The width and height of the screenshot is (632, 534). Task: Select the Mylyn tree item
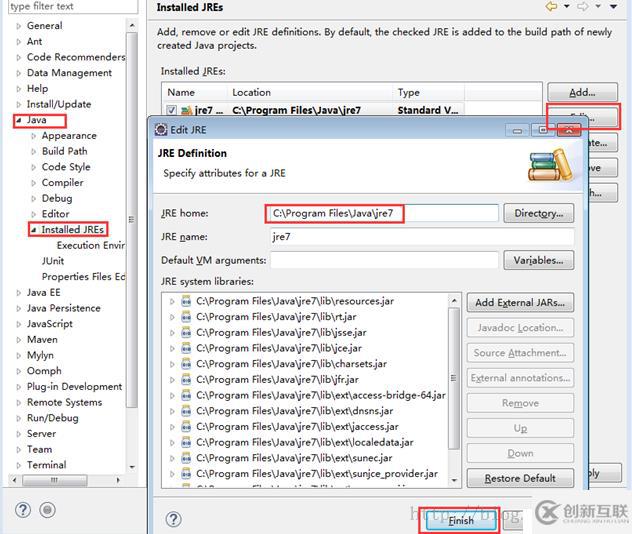point(40,355)
